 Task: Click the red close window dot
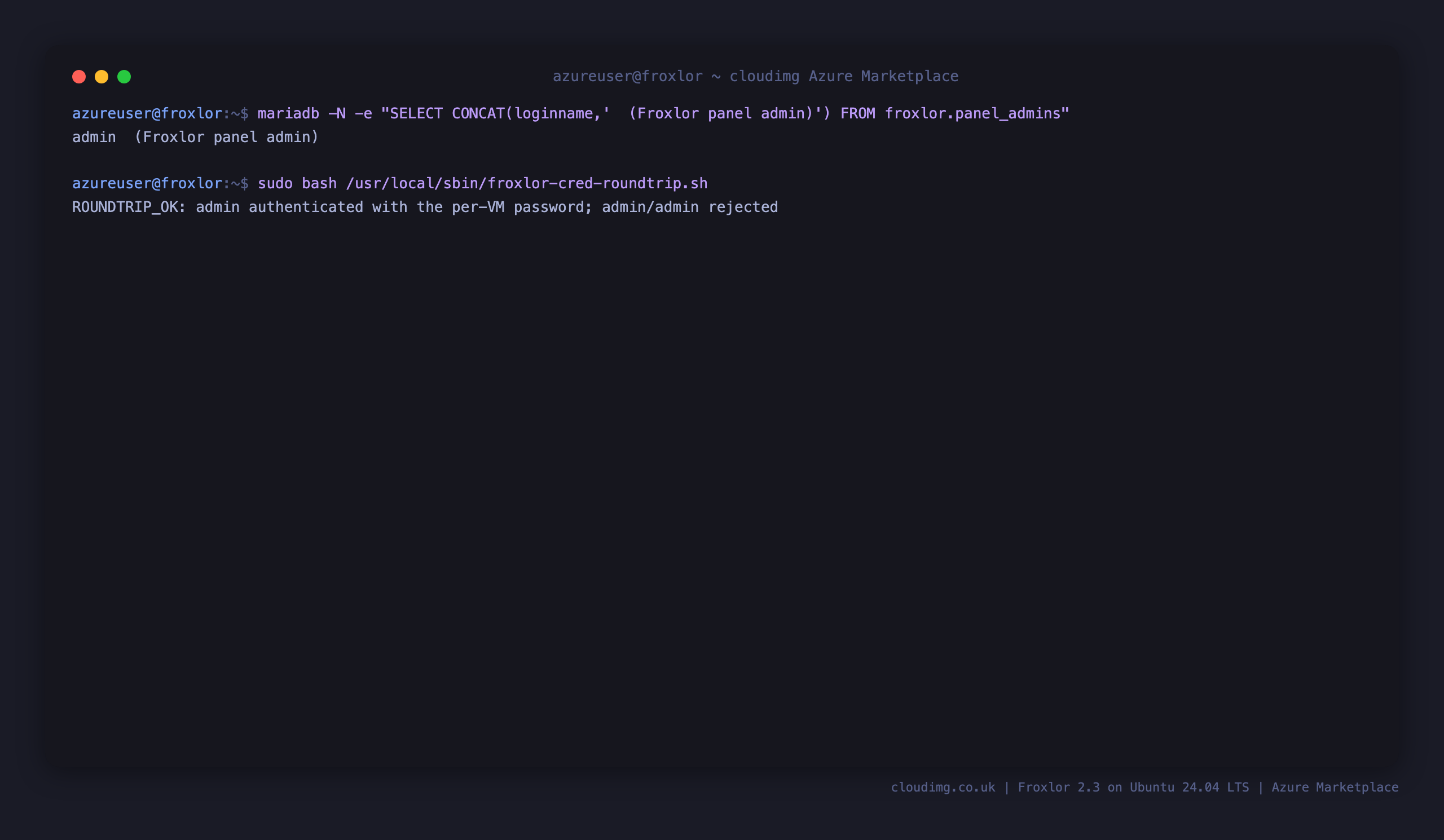click(x=79, y=77)
